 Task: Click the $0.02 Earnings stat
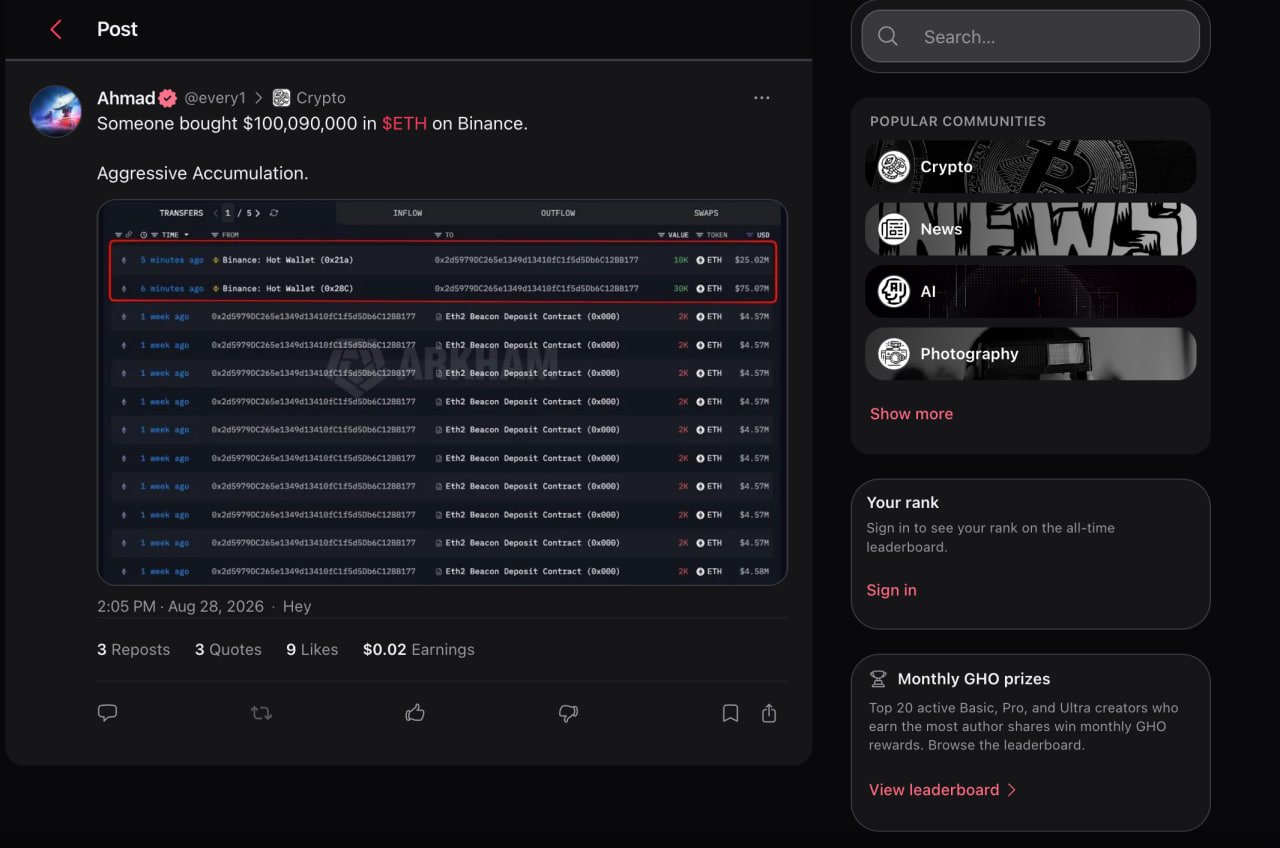point(418,649)
